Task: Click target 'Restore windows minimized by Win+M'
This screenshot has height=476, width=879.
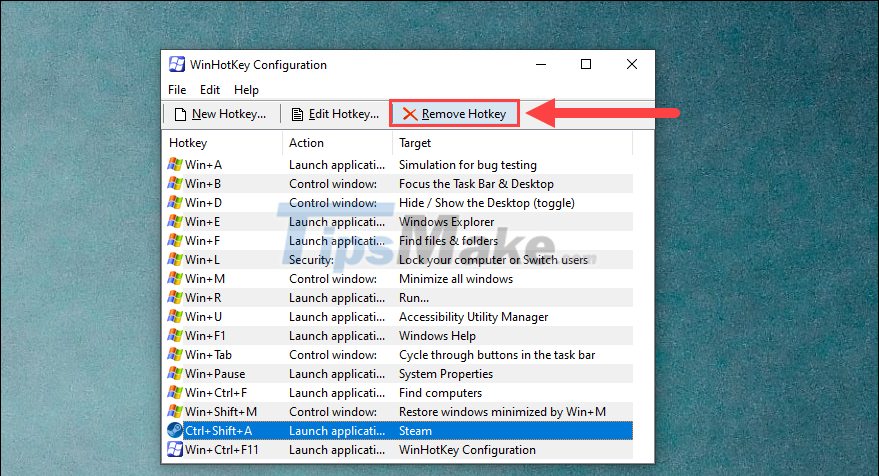Action: pos(502,412)
